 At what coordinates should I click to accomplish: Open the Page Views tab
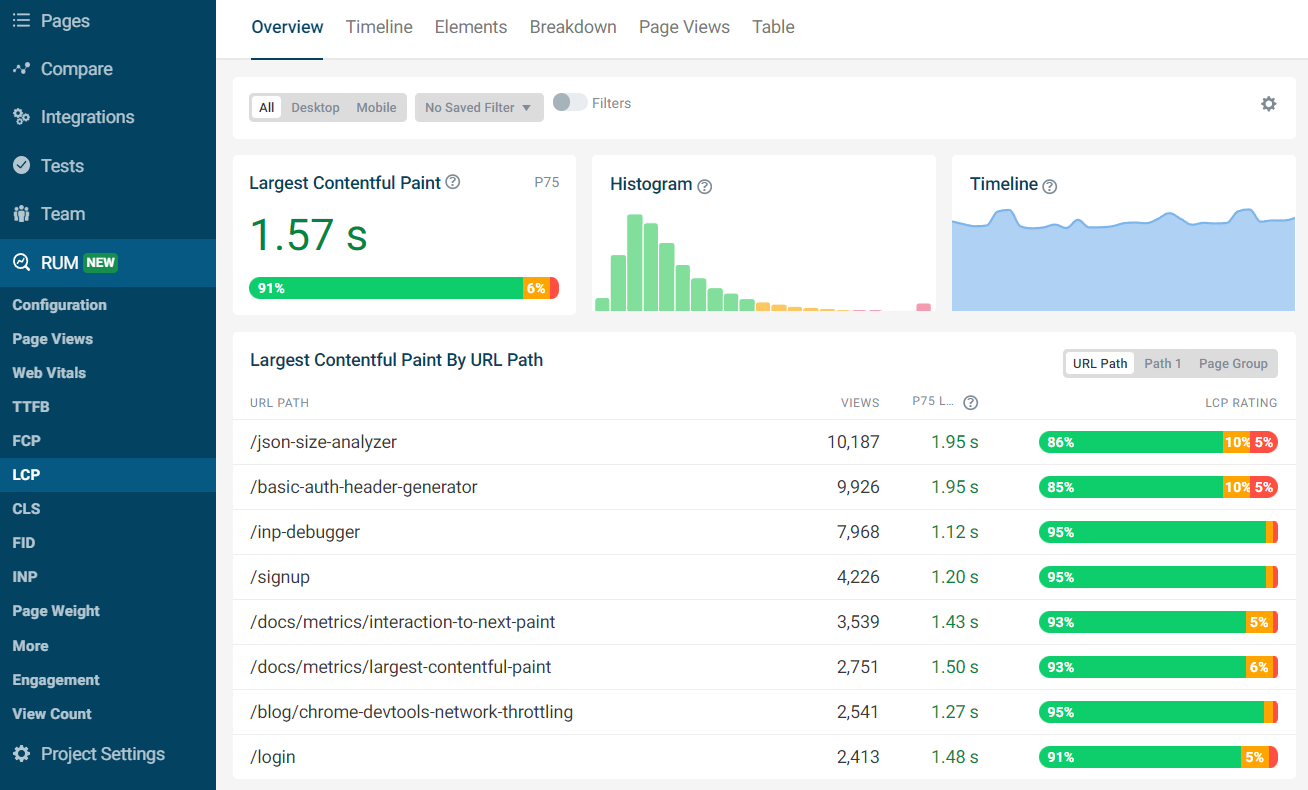pyautogui.click(x=684, y=27)
